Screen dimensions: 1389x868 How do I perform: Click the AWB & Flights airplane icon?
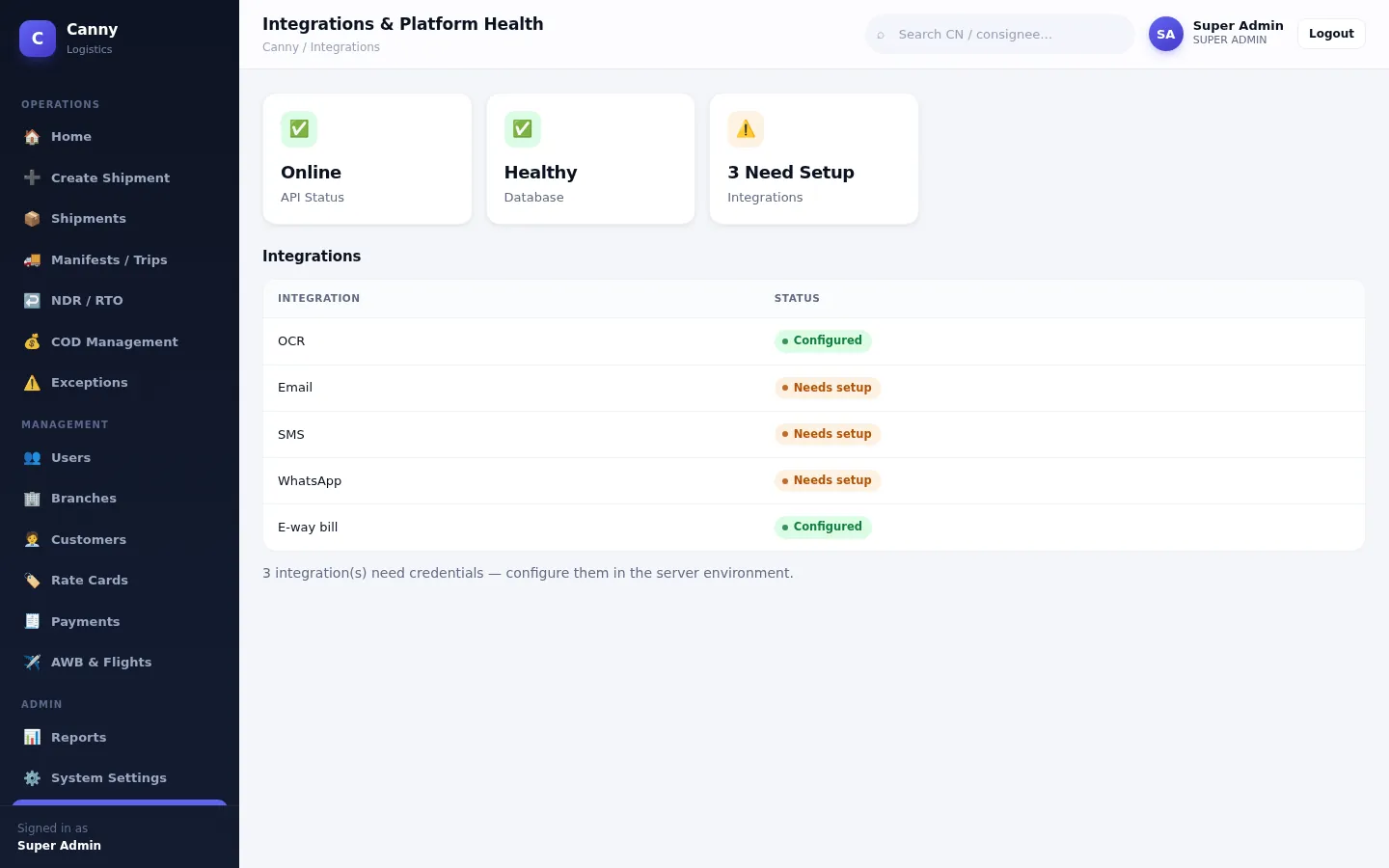pos(32,663)
